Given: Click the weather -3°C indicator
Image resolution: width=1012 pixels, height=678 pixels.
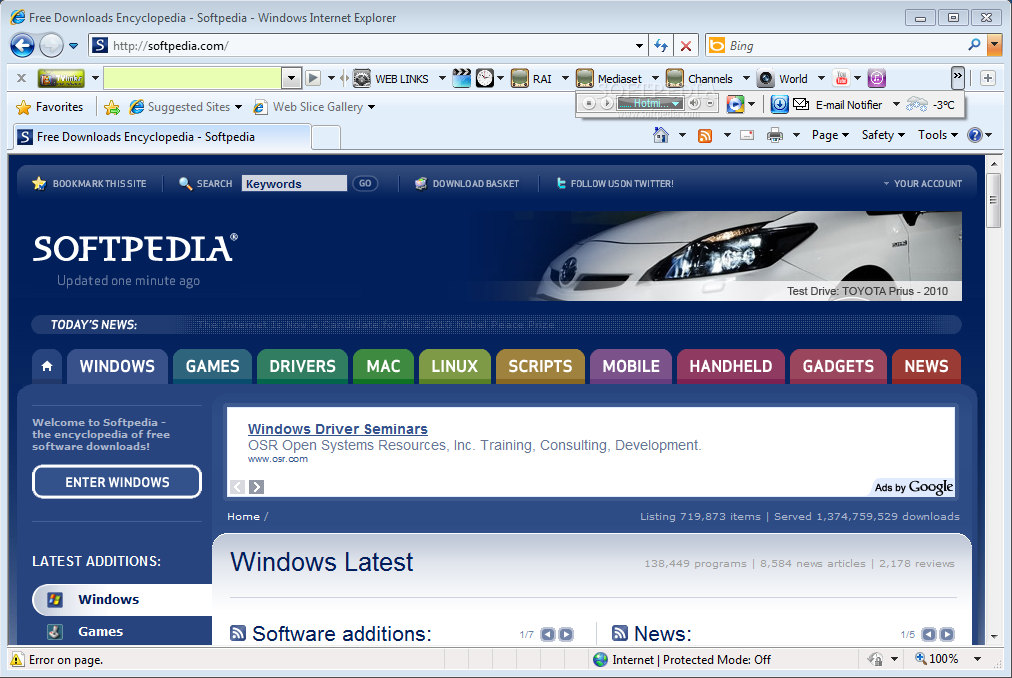Looking at the screenshot, I should coord(930,105).
